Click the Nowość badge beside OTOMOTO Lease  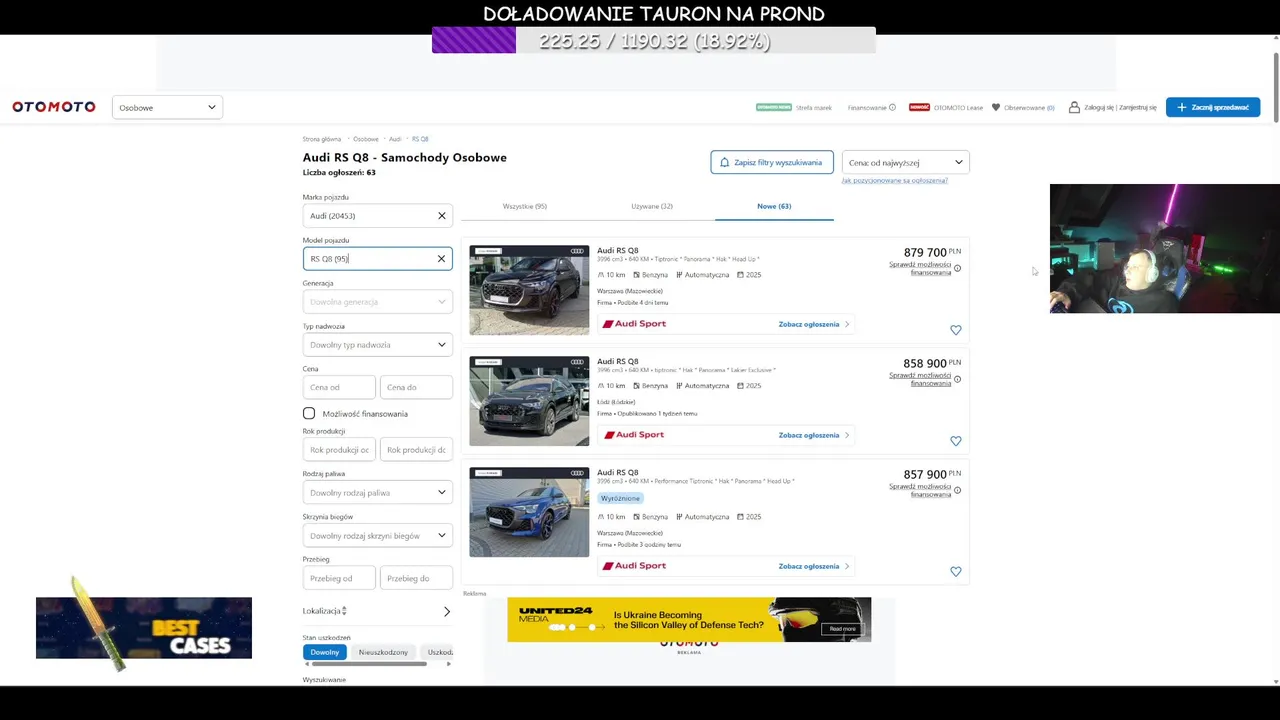(919, 107)
